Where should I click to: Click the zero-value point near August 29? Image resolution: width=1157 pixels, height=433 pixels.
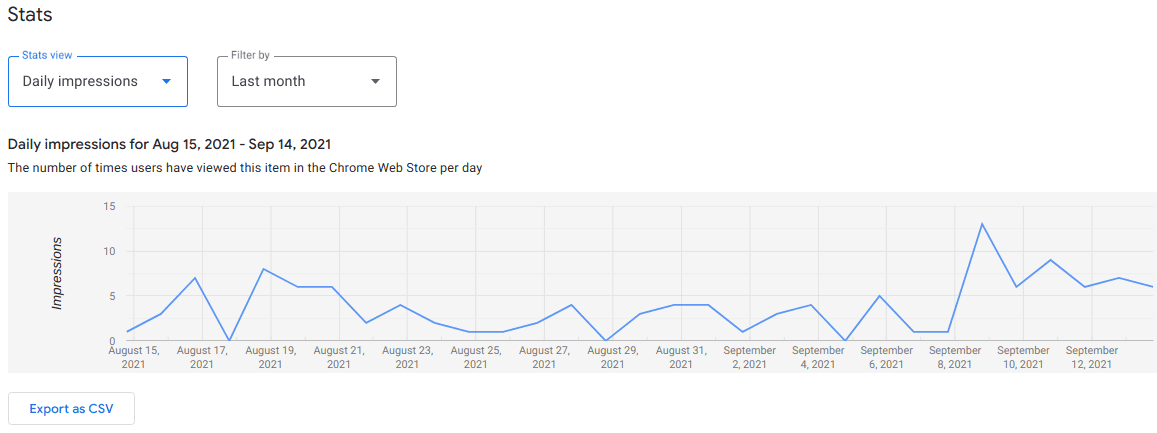pyautogui.click(x=605, y=340)
